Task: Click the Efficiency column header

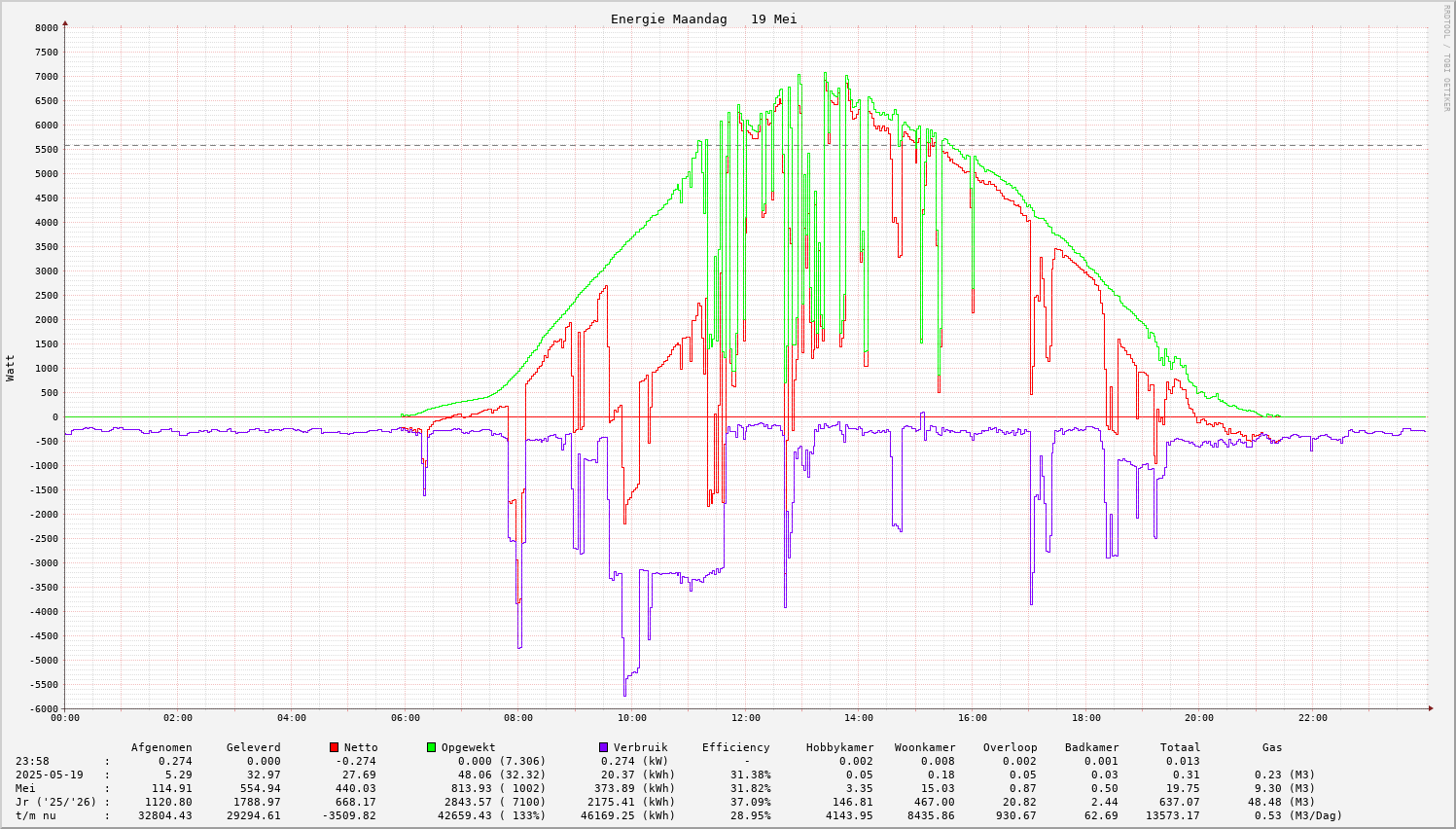Action: (735, 747)
